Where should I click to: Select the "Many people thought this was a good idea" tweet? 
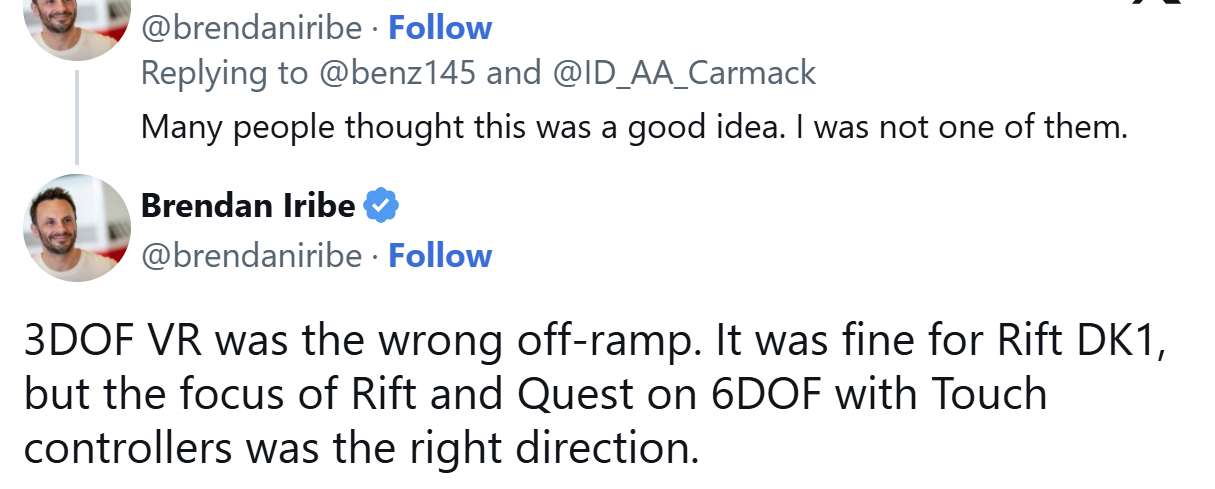pyautogui.click(x=633, y=127)
